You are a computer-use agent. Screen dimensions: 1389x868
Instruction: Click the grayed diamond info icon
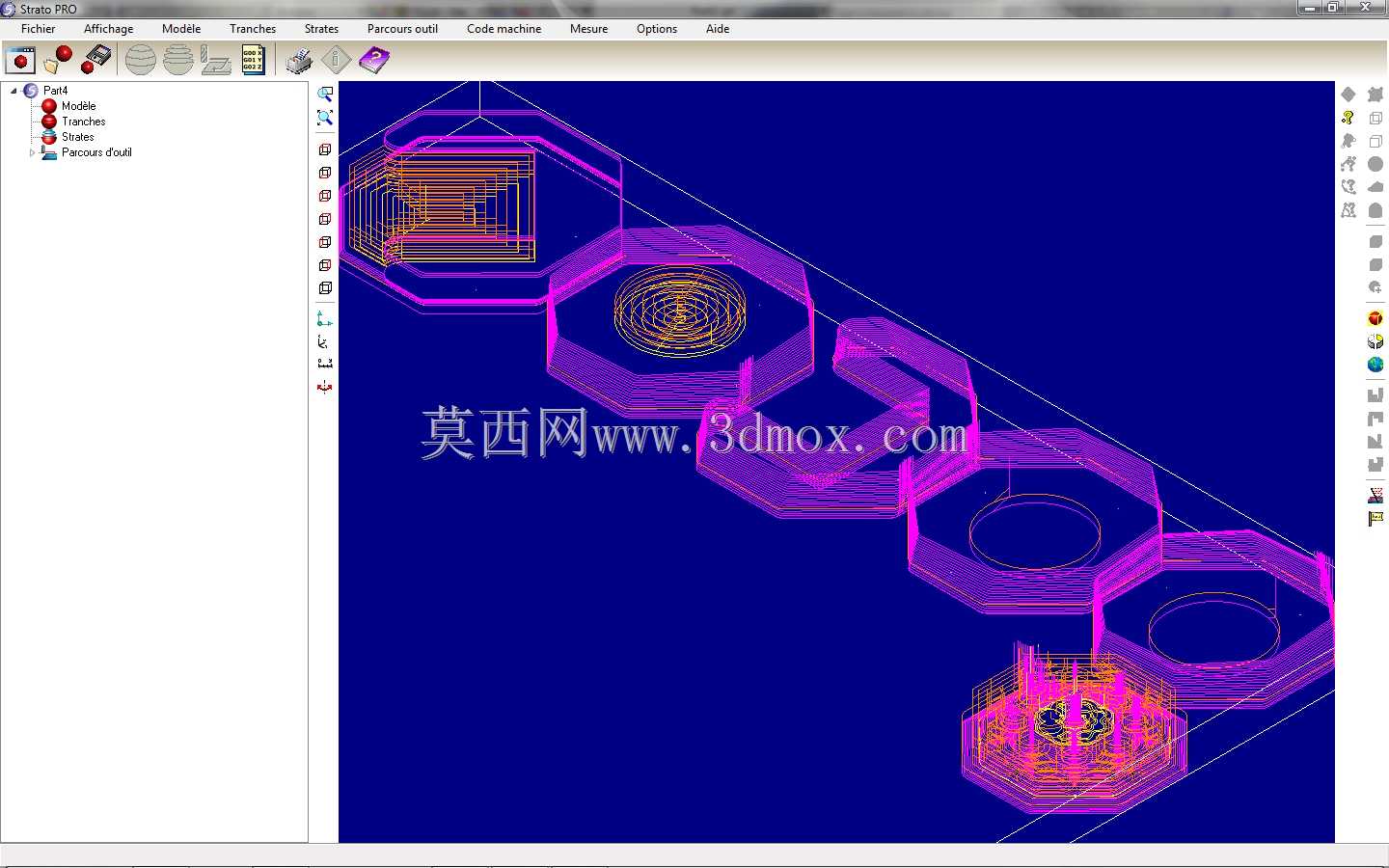pos(336,60)
